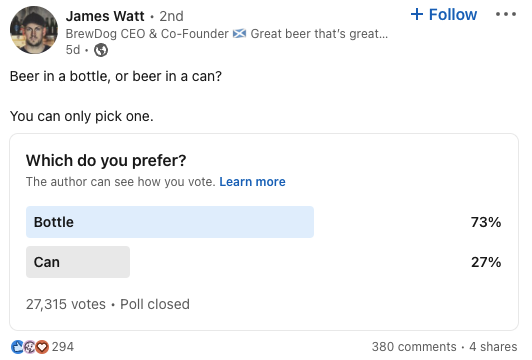Click the red heart love reaction icon

click(42, 347)
